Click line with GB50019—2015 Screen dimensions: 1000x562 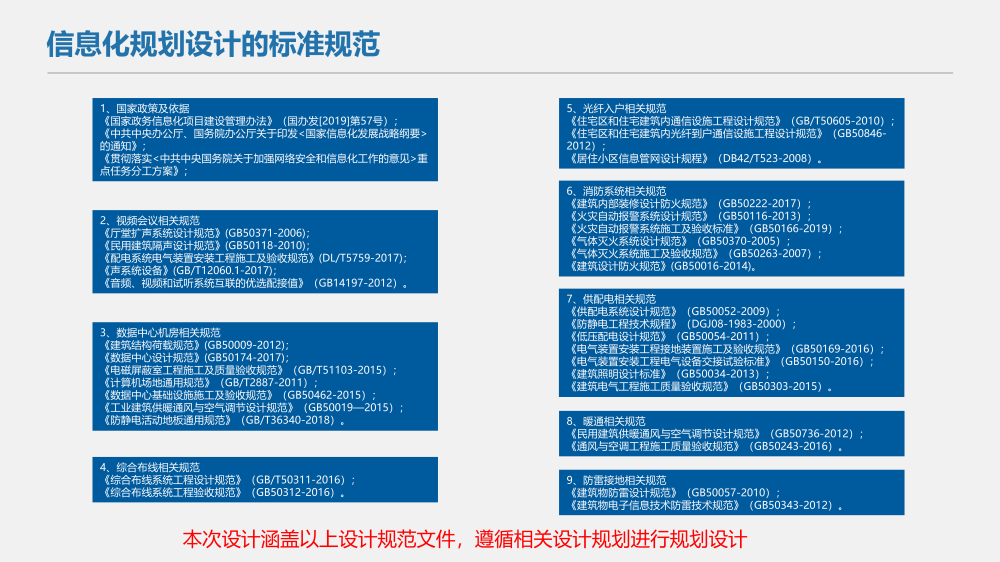(x=253, y=408)
